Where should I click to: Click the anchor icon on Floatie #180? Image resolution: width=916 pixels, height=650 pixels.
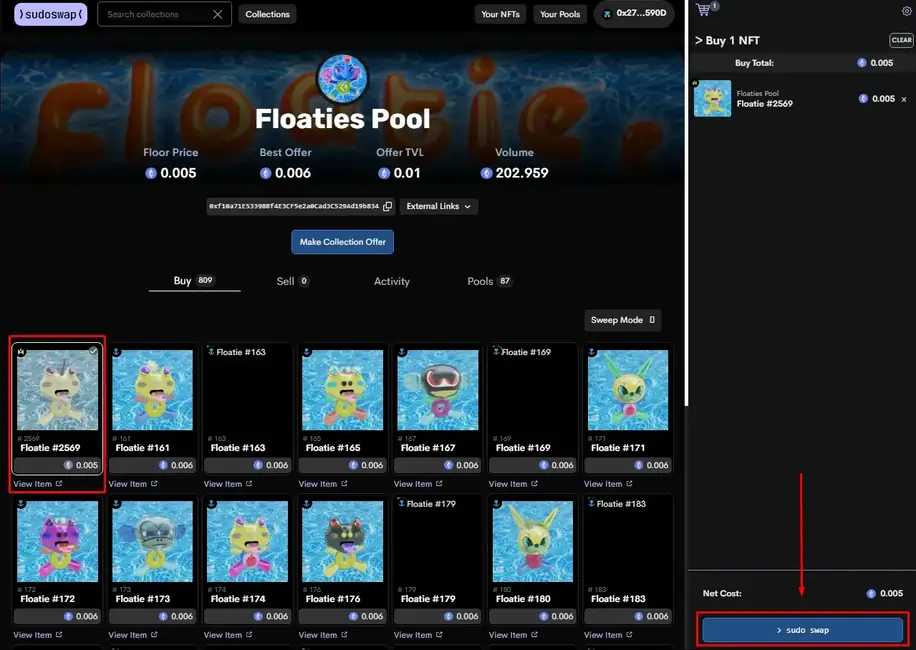click(497, 503)
